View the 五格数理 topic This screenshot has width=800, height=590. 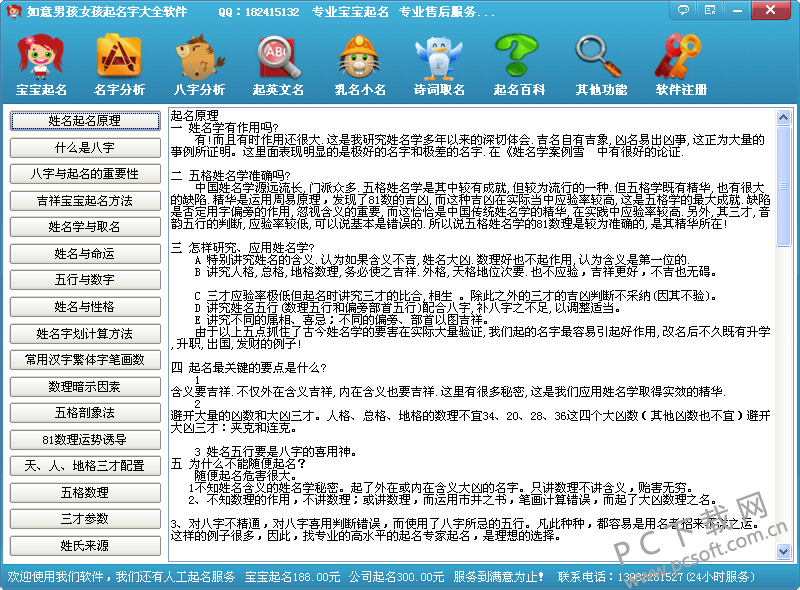pyautogui.click(x=85, y=493)
